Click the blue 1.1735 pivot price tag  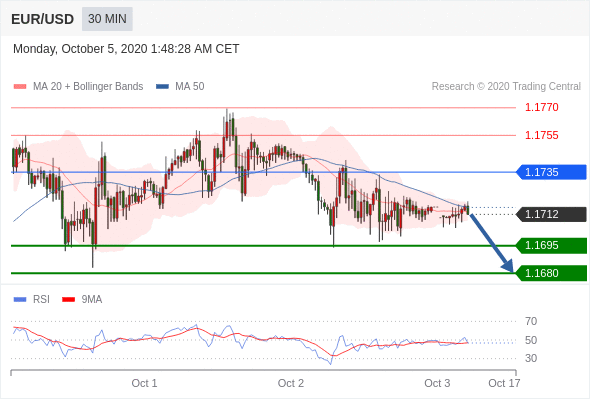tap(551, 172)
